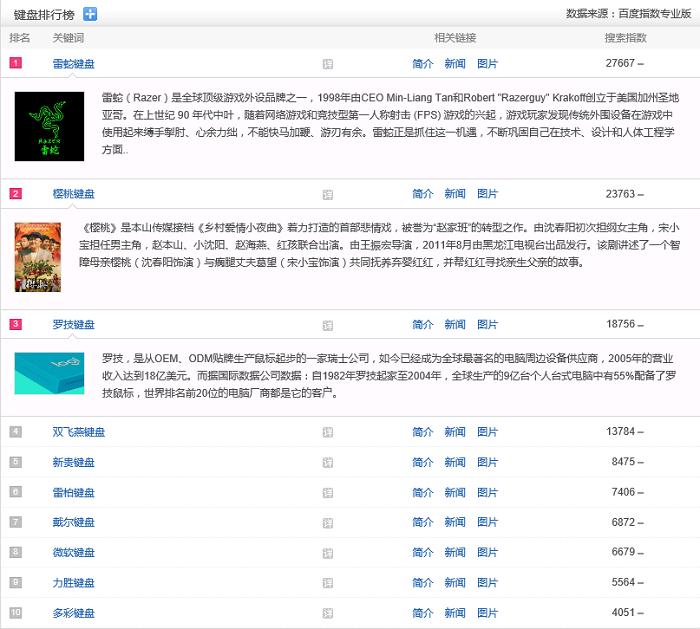Open 新闻 for 雷蛇键盘
This screenshot has width=700, height=629.
click(x=455, y=64)
